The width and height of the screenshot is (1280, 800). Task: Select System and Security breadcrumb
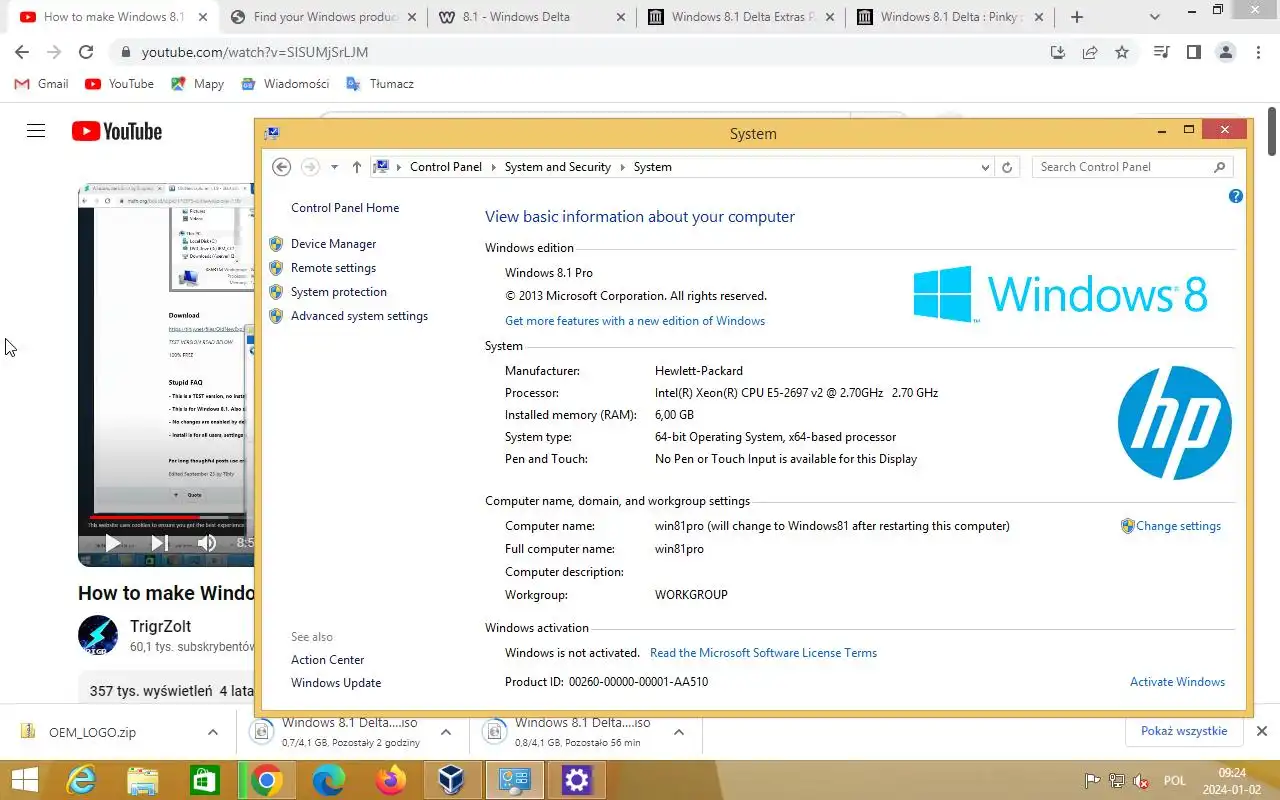coord(558,167)
